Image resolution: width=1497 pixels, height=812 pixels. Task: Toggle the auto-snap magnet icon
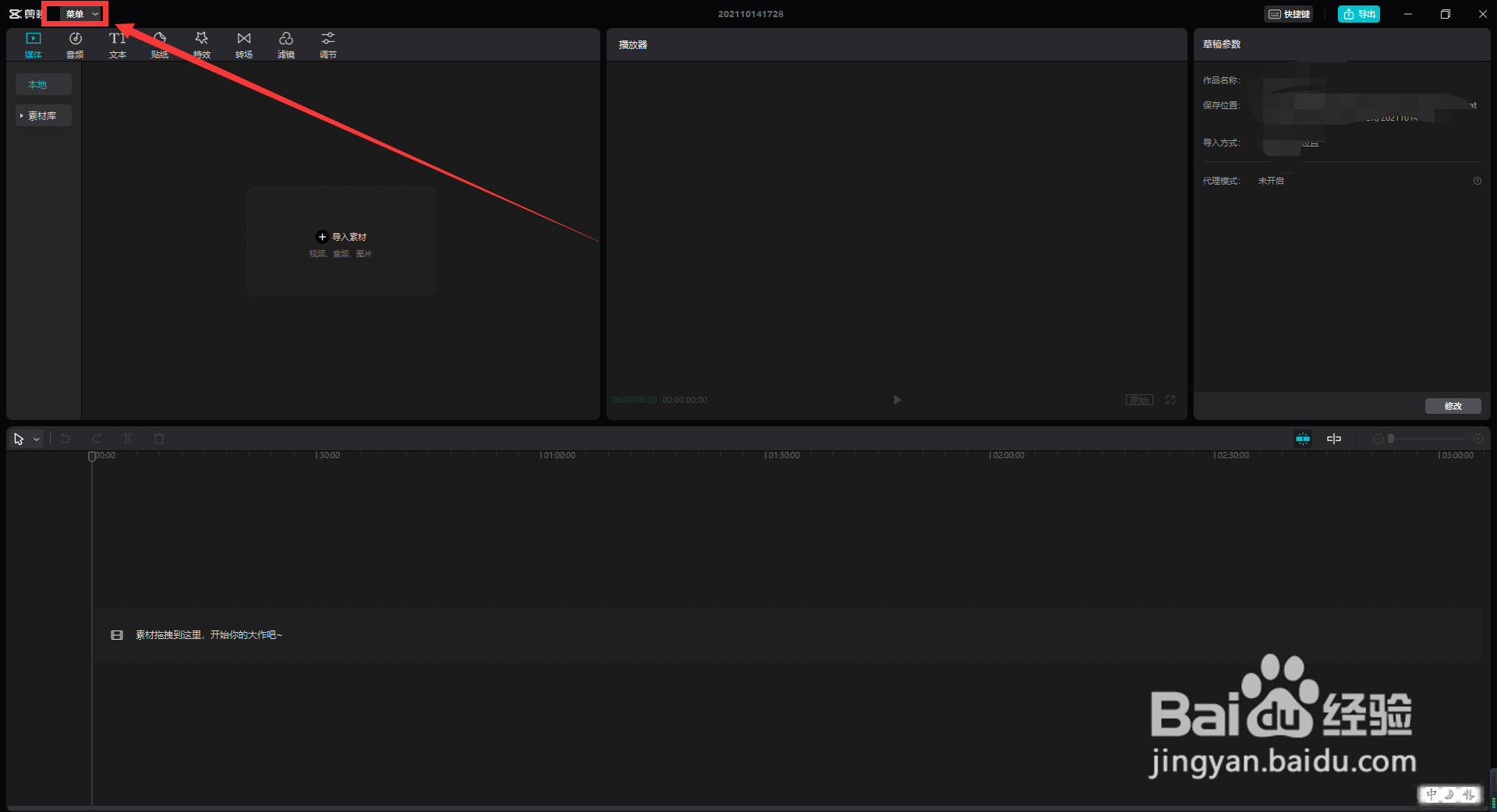click(1303, 439)
